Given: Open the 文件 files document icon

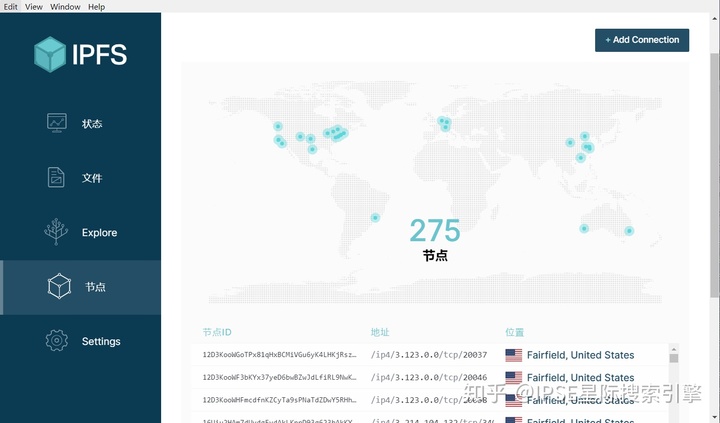Looking at the screenshot, I should click(x=56, y=177).
